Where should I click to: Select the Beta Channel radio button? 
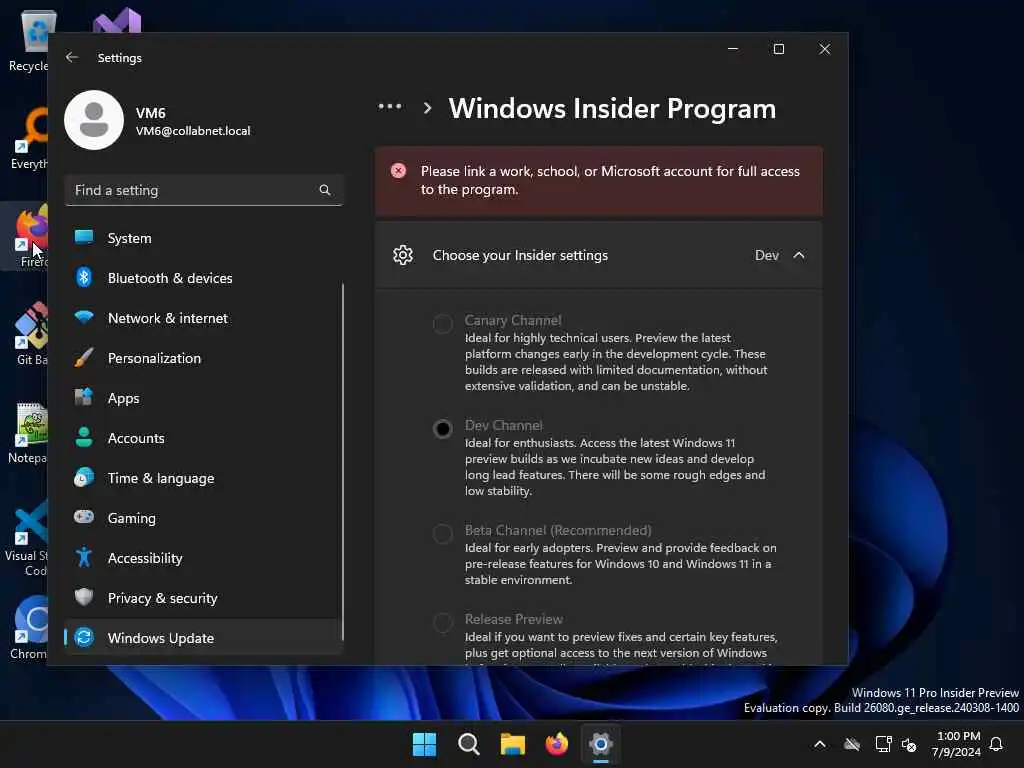point(443,534)
